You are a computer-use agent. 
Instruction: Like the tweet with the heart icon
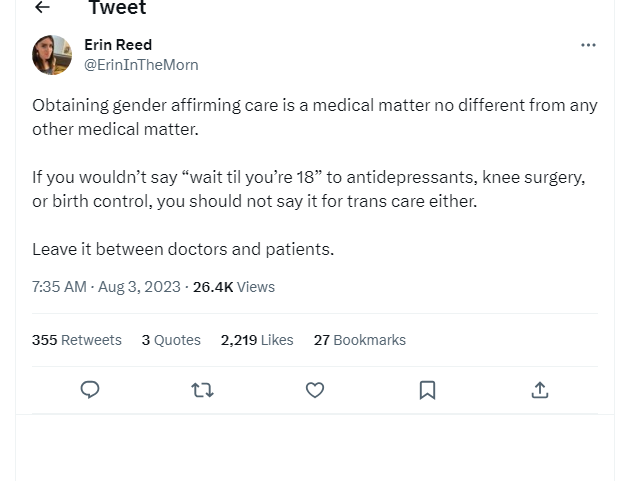[315, 389]
